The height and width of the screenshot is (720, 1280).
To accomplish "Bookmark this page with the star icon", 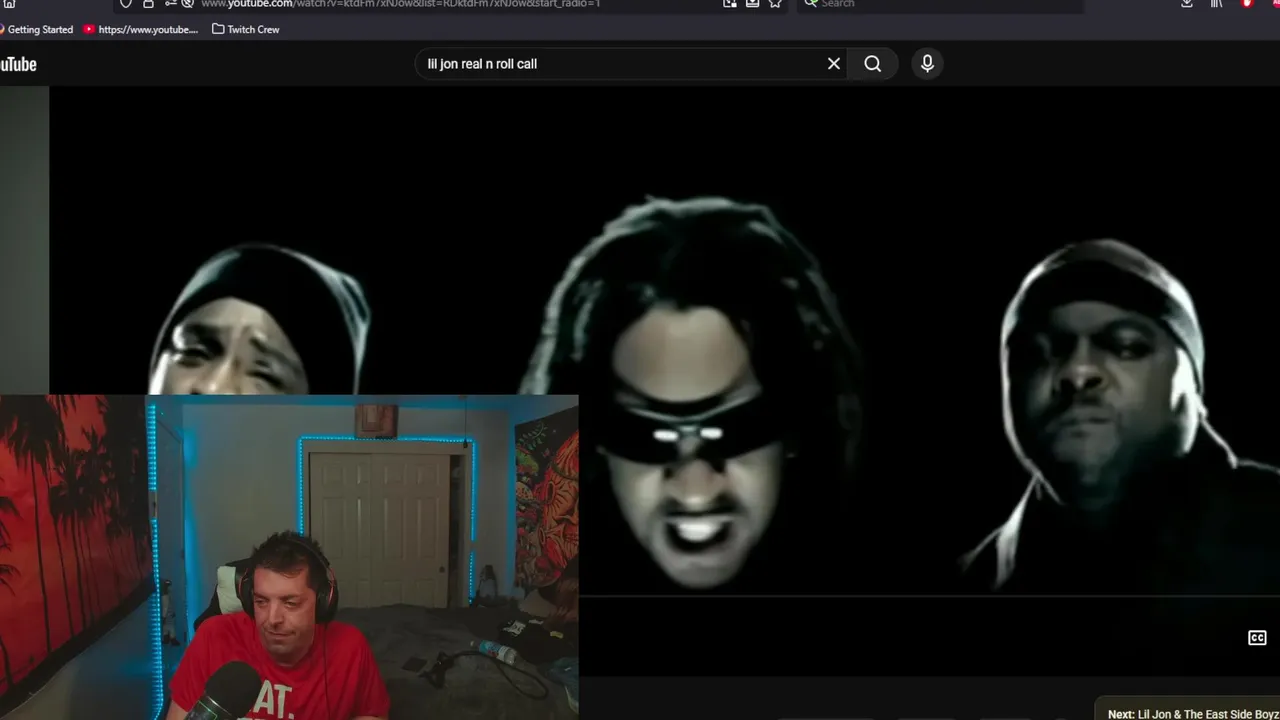I will [x=775, y=4].
